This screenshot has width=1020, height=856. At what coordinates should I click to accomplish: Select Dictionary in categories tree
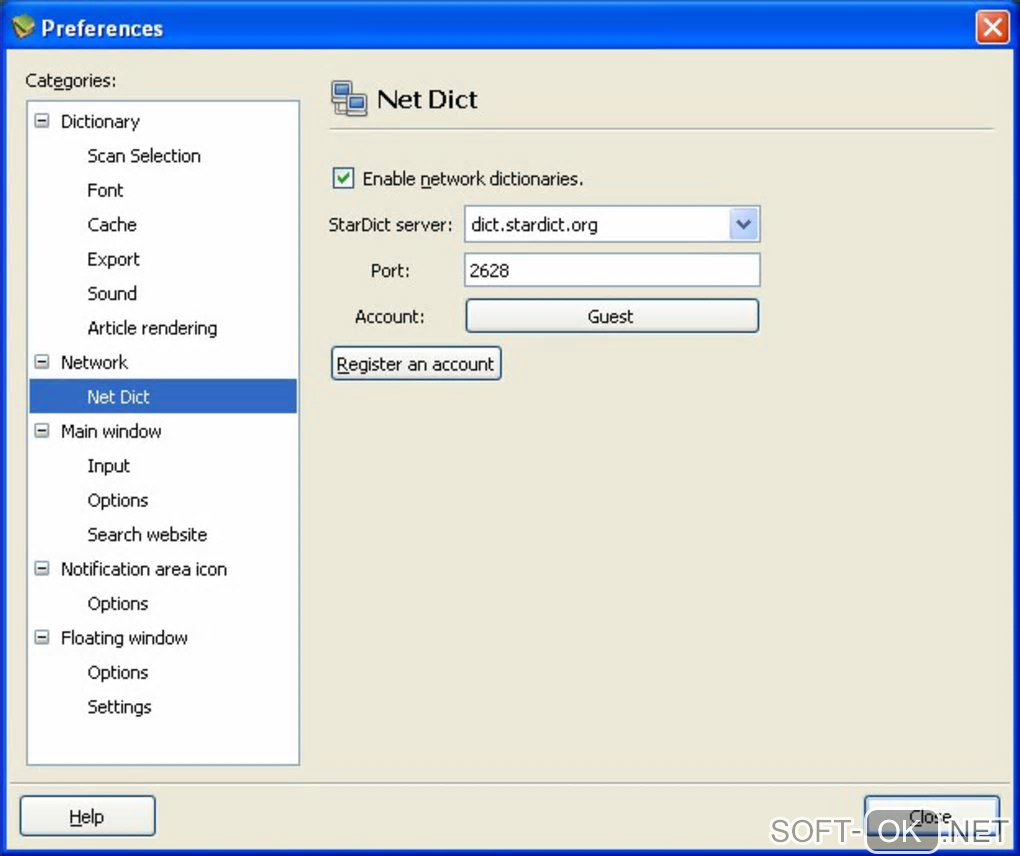pyautogui.click(x=100, y=122)
